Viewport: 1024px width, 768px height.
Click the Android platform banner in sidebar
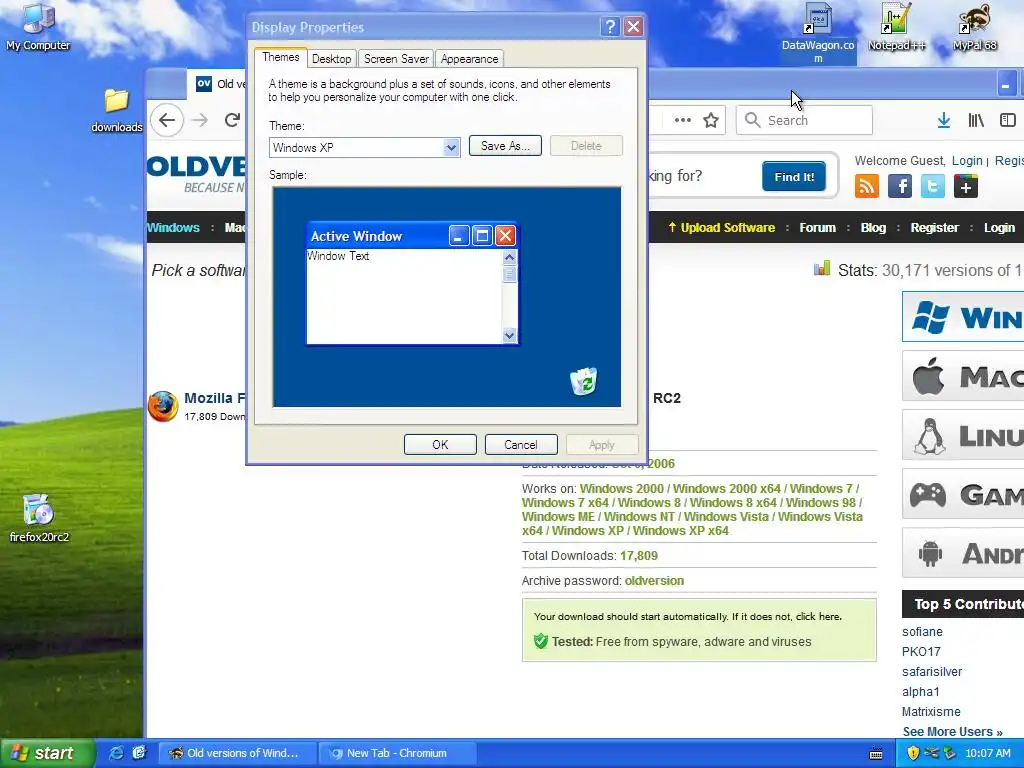(x=963, y=553)
